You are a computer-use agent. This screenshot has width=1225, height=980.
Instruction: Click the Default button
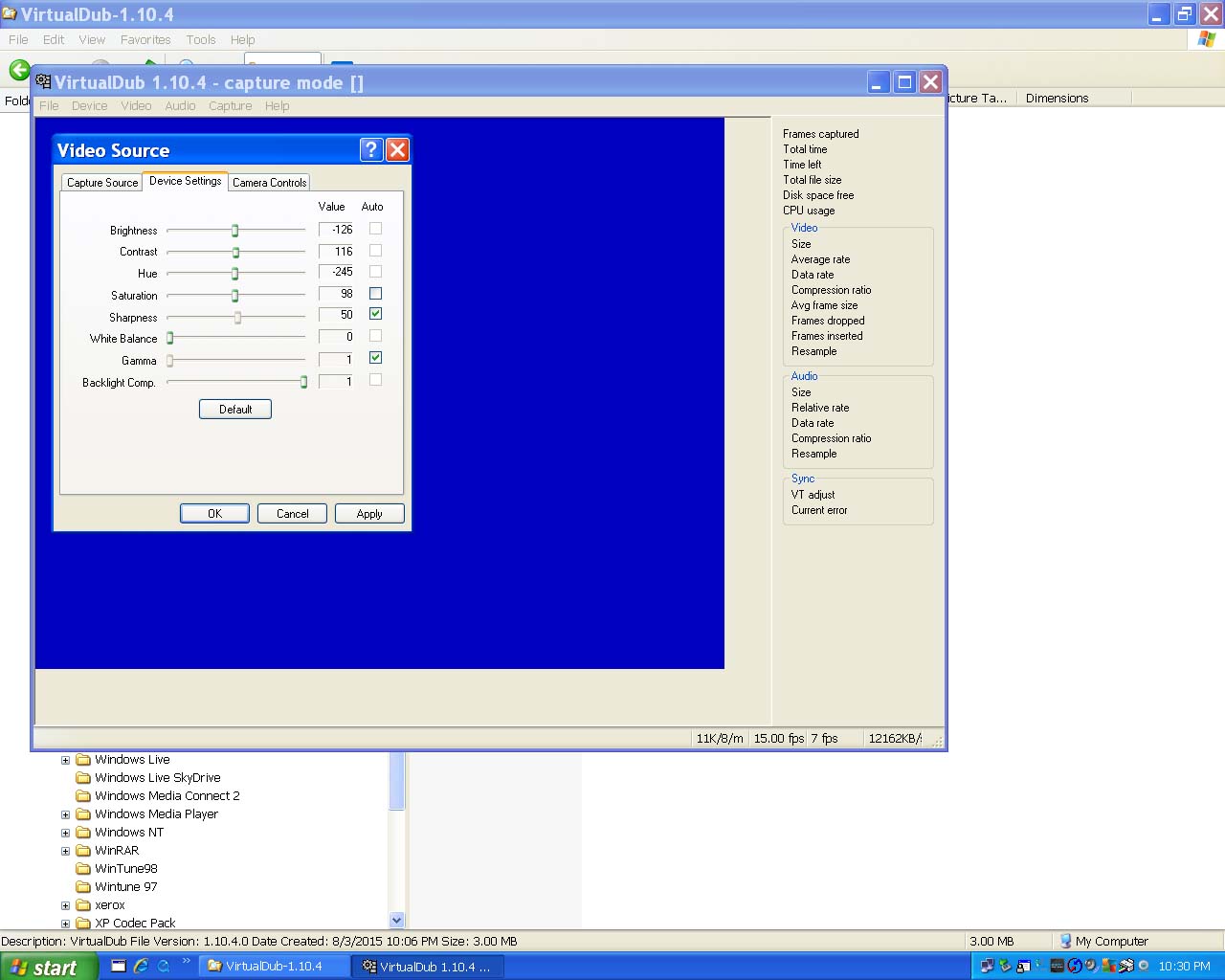pyautogui.click(x=235, y=410)
